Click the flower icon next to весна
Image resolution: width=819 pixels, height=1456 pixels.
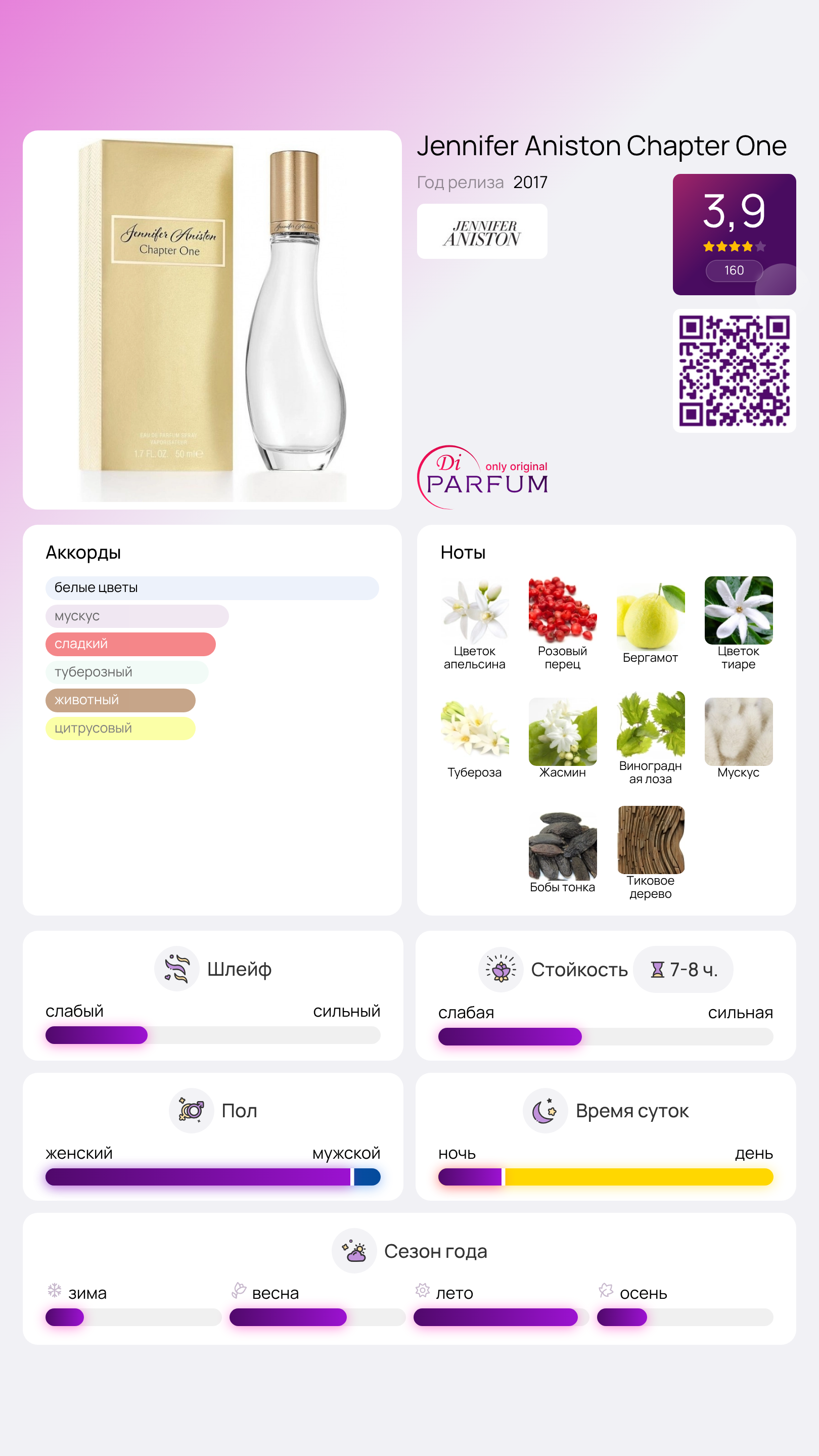(x=239, y=1290)
